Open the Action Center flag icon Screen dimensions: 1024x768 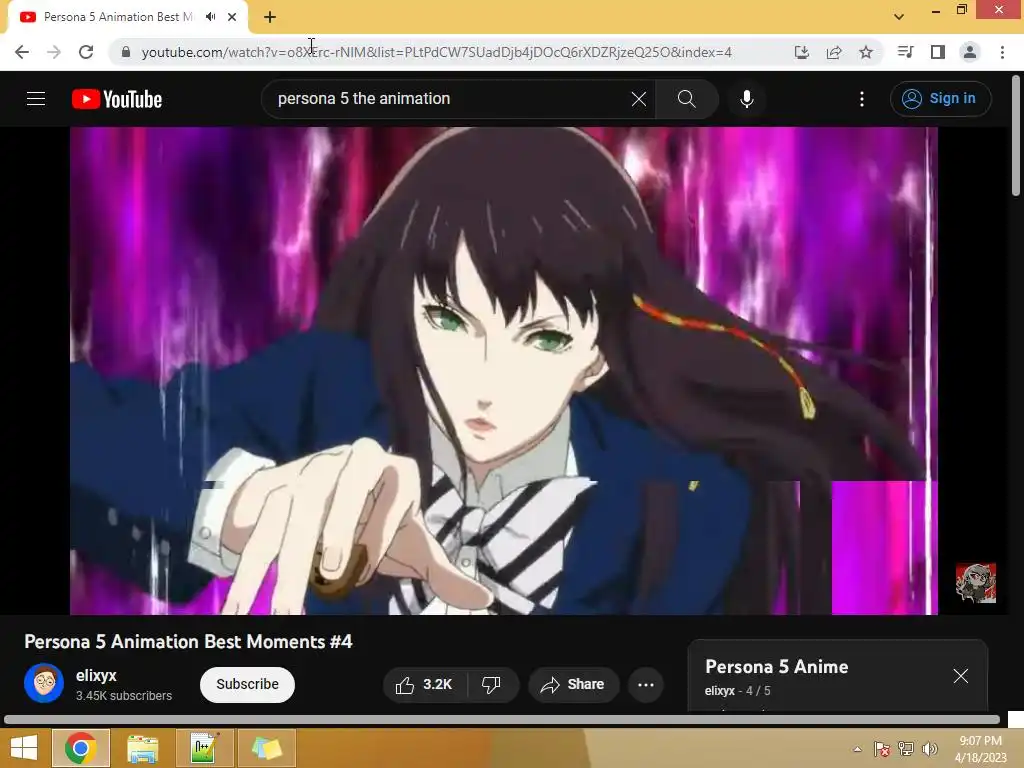(882, 749)
